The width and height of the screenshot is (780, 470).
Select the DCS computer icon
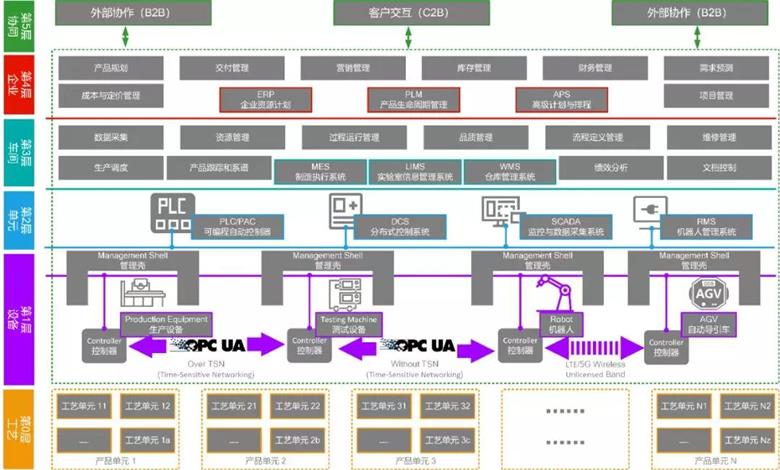[x=345, y=211]
